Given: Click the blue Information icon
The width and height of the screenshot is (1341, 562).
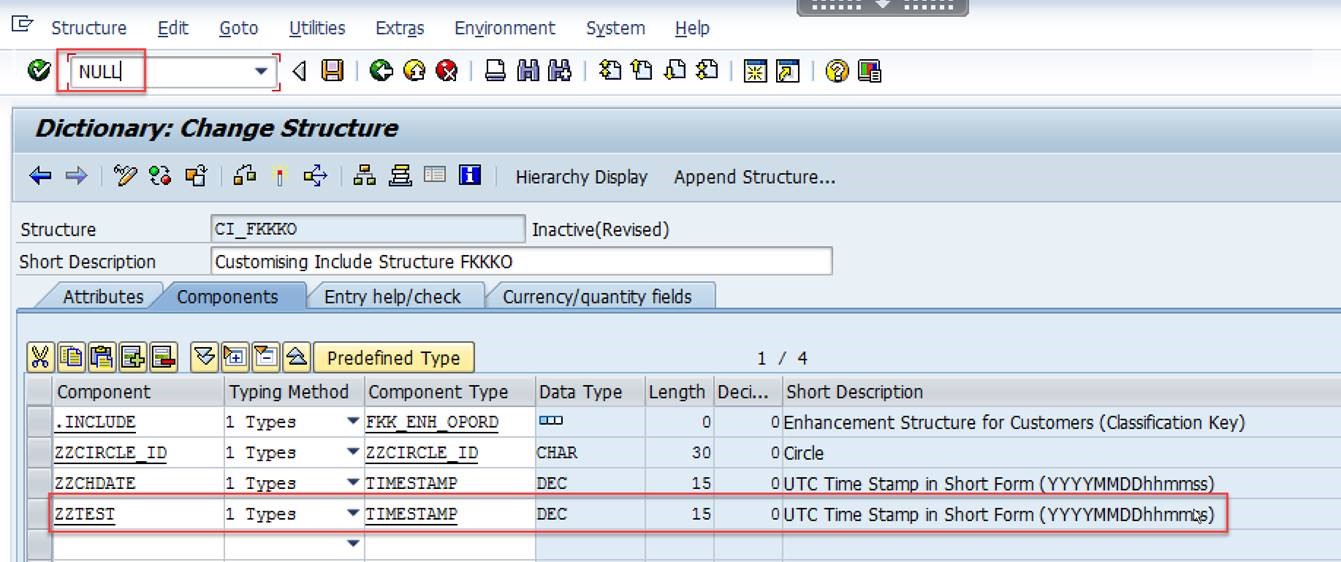Looking at the screenshot, I should point(470,176).
